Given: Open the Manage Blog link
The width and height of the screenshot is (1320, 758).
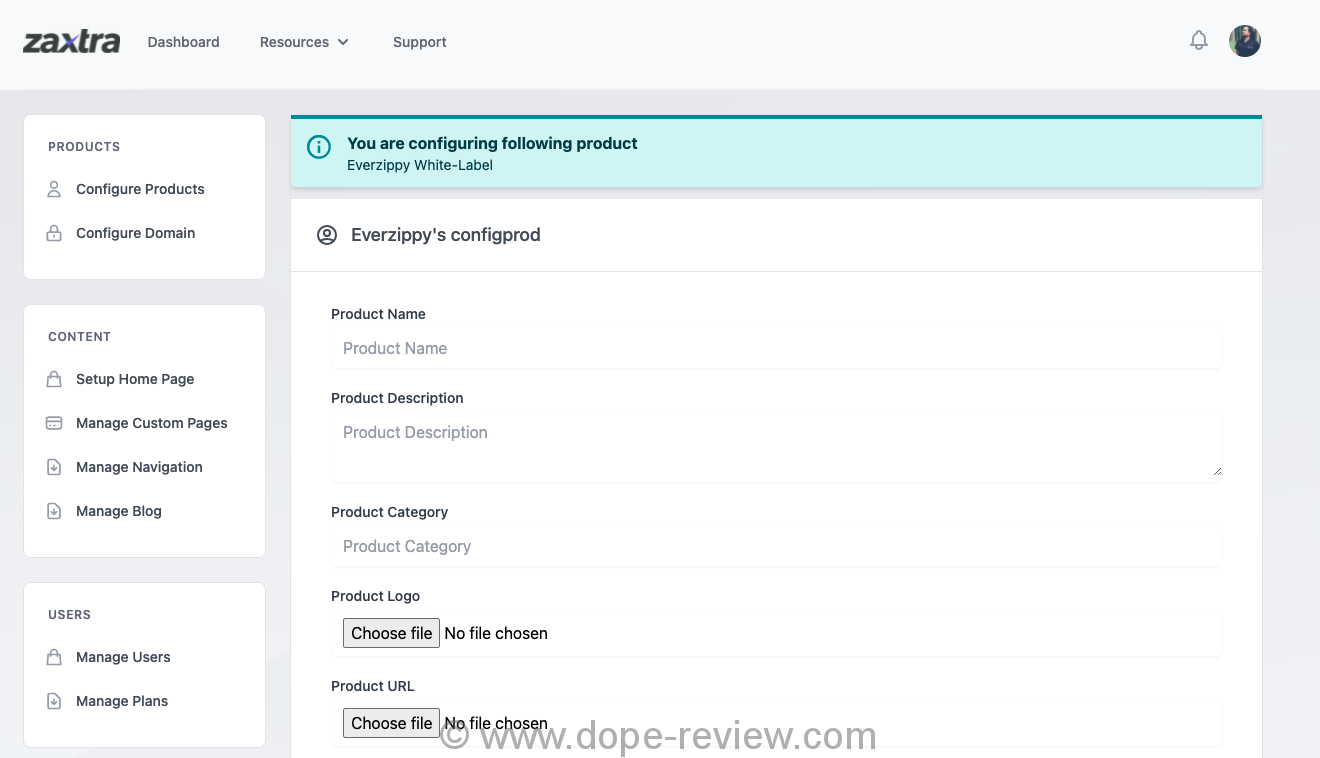Looking at the screenshot, I should click(x=118, y=511).
